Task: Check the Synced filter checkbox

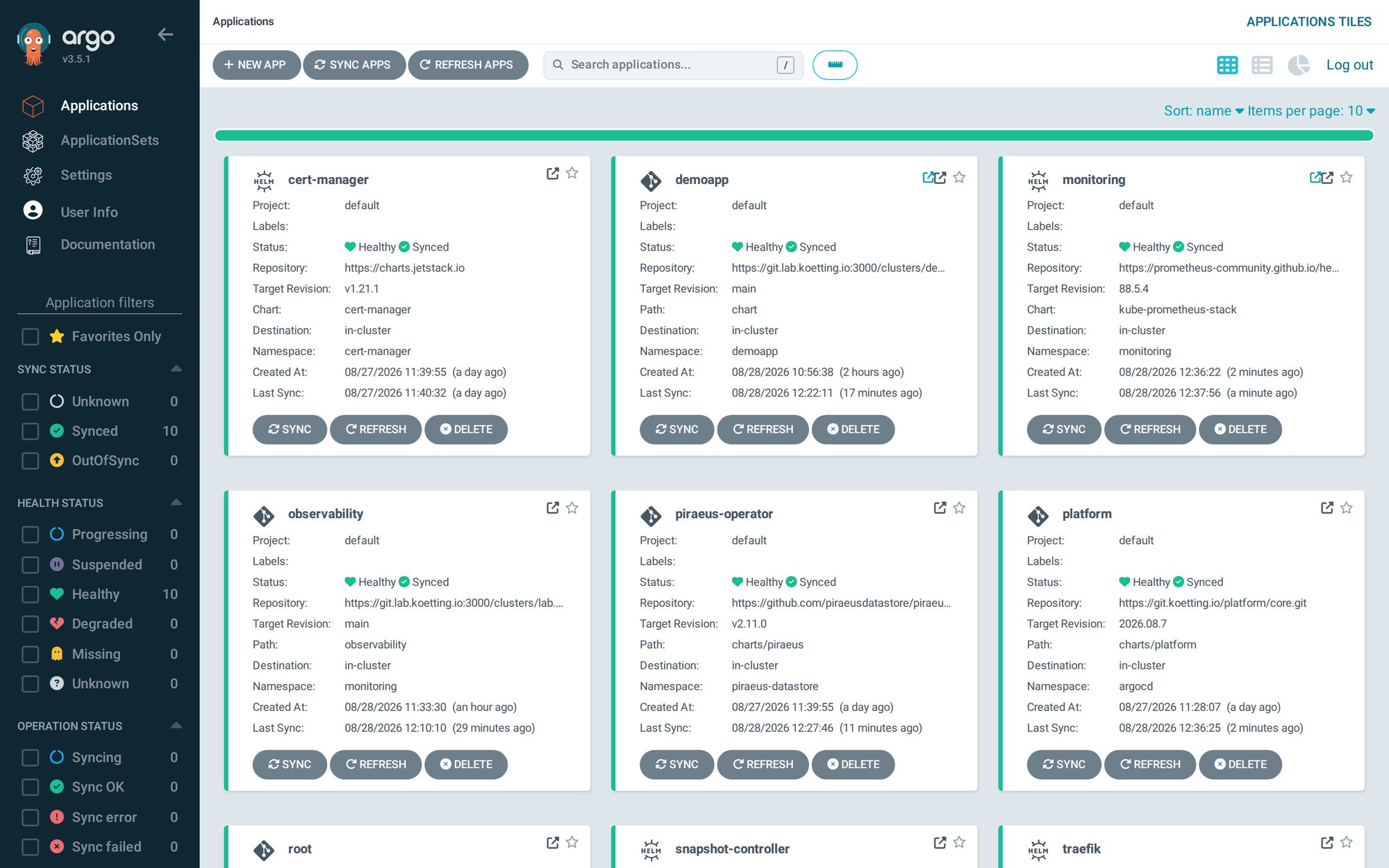Action: coord(31,431)
